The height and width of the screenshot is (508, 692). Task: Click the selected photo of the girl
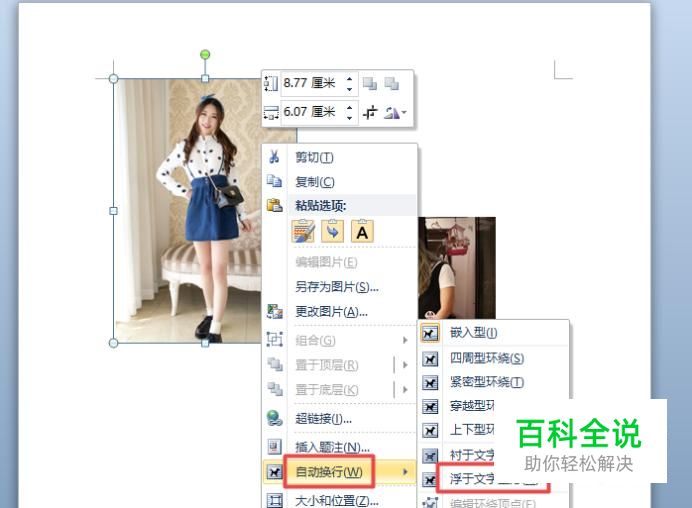[x=187, y=211]
